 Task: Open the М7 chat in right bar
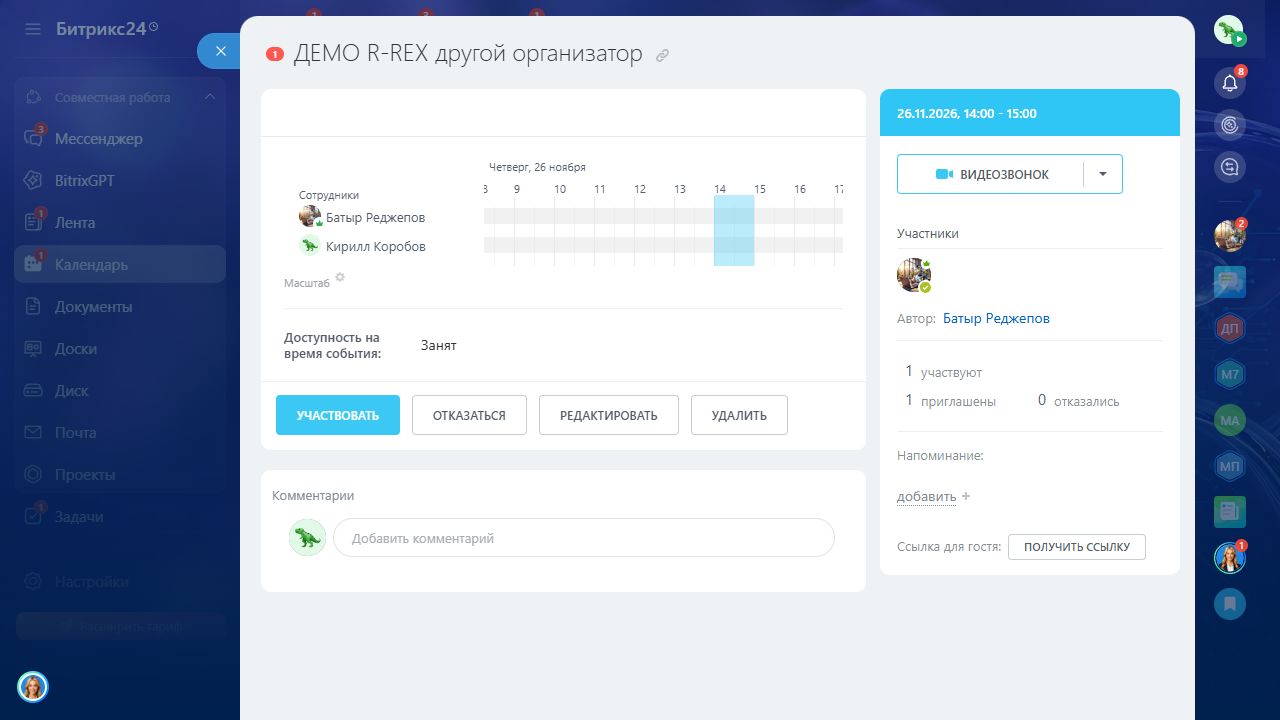(x=1230, y=375)
